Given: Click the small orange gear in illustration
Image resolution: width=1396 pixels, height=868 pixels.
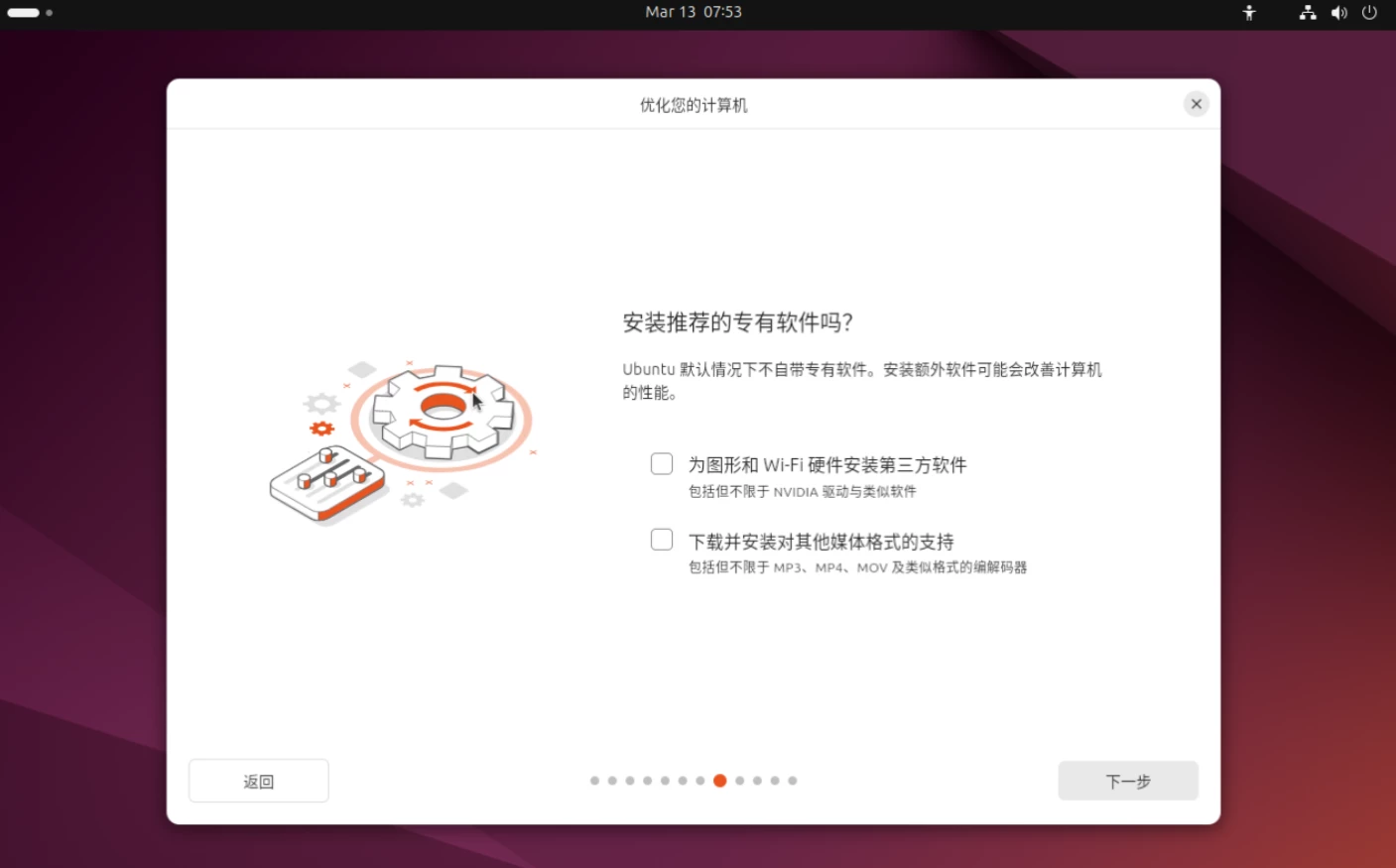Looking at the screenshot, I should (x=321, y=429).
